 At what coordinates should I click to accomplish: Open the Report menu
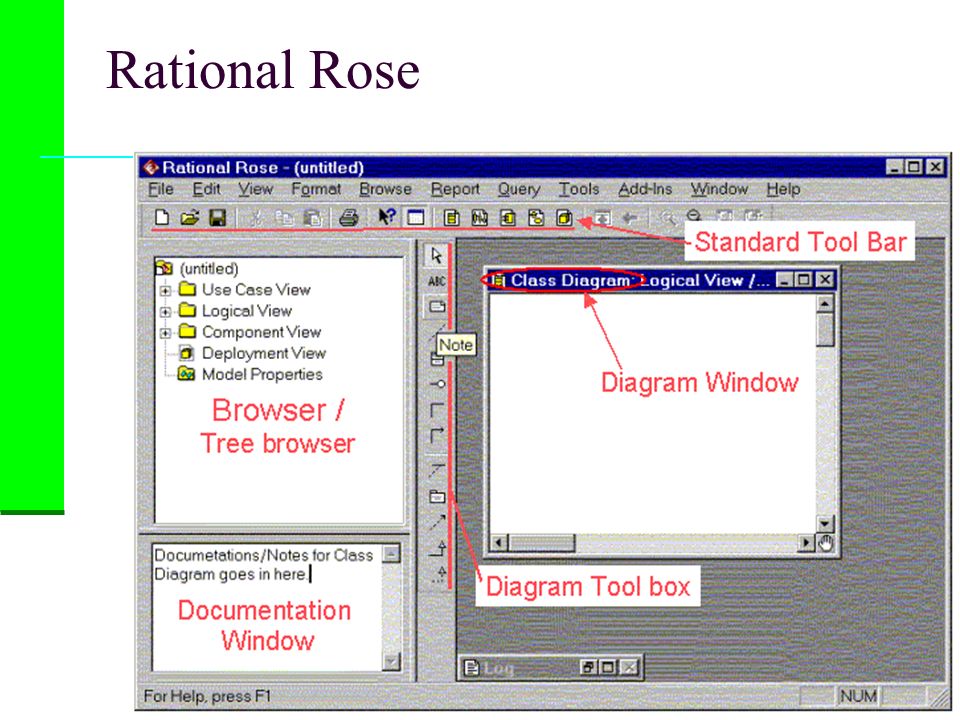coord(455,189)
